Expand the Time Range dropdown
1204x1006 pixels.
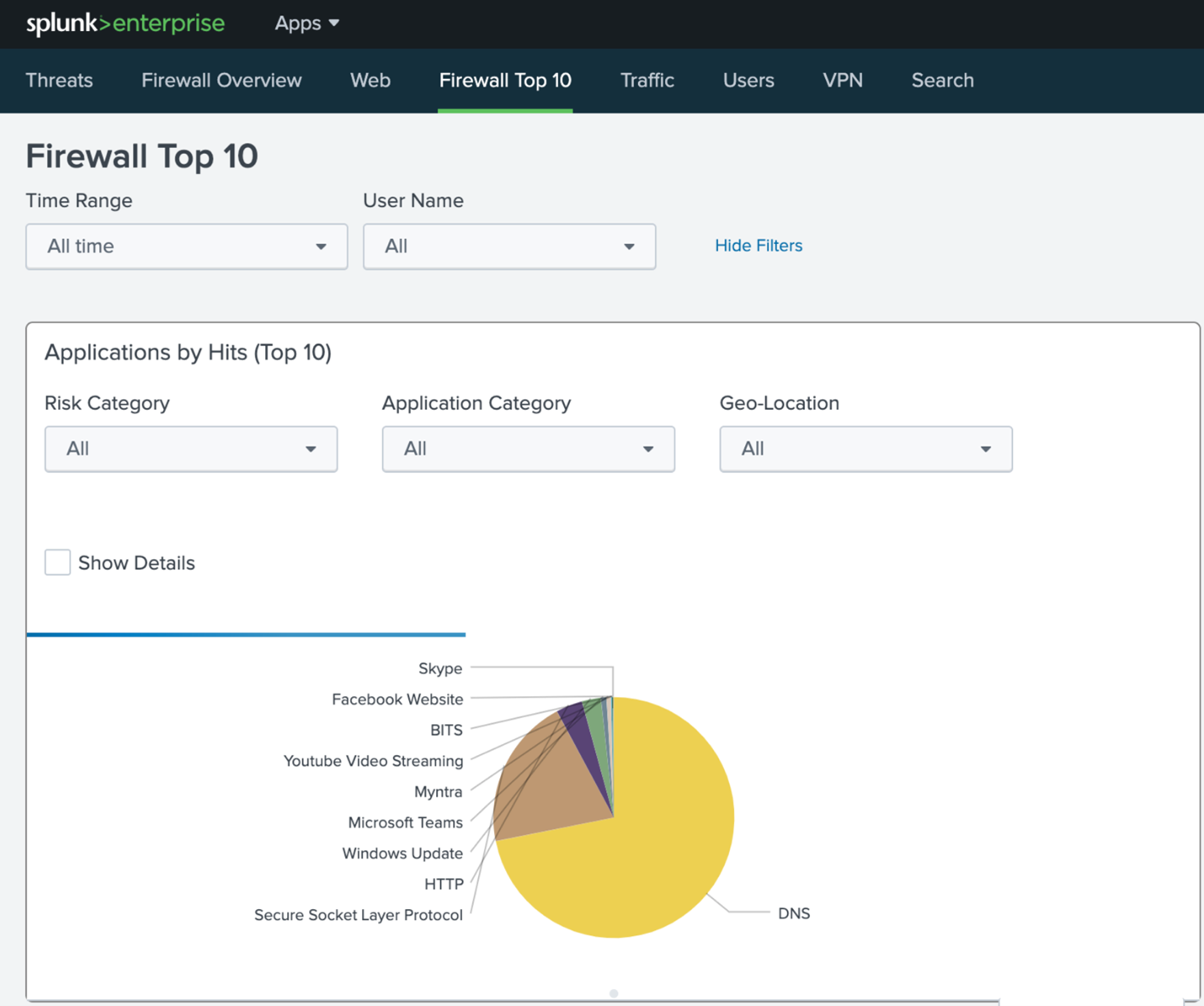[187, 247]
